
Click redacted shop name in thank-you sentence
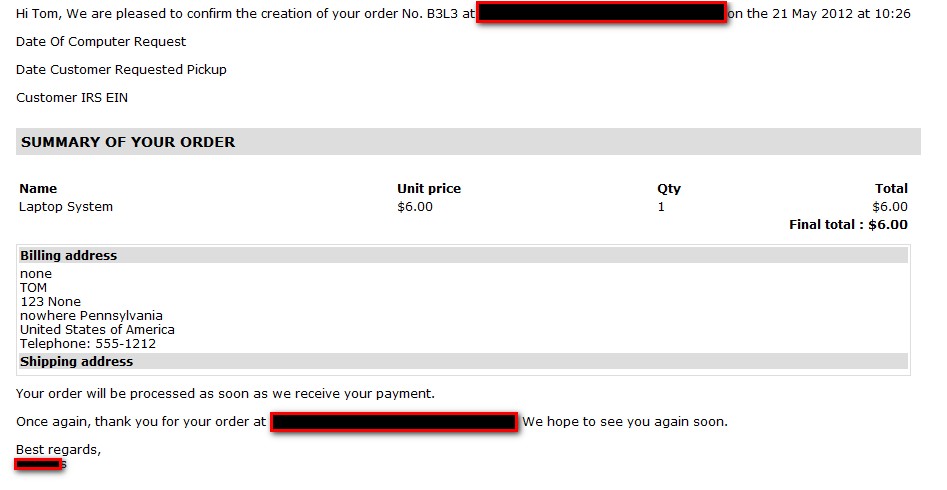394,422
